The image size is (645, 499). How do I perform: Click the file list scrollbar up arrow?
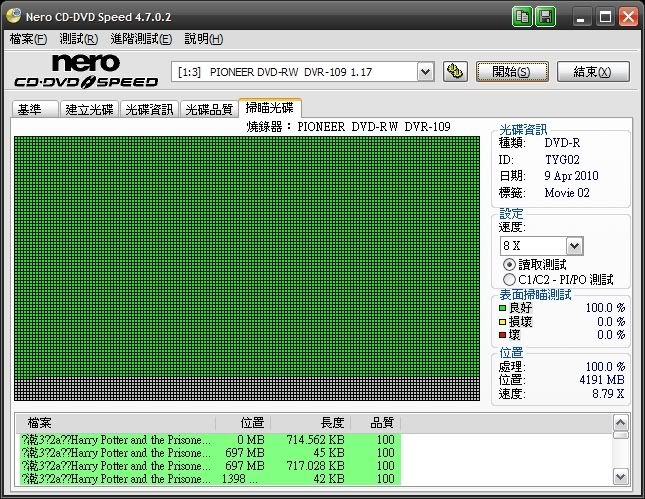620,422
